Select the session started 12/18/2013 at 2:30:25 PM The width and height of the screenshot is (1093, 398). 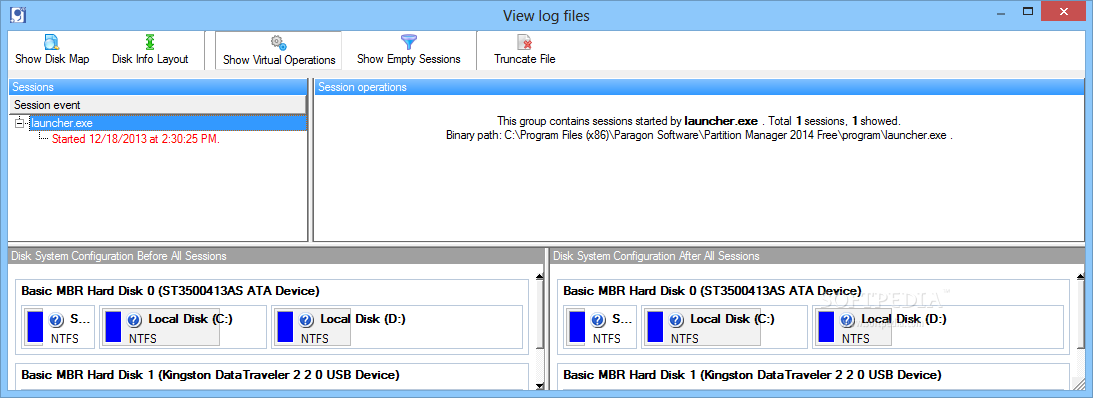pos(136,139)
